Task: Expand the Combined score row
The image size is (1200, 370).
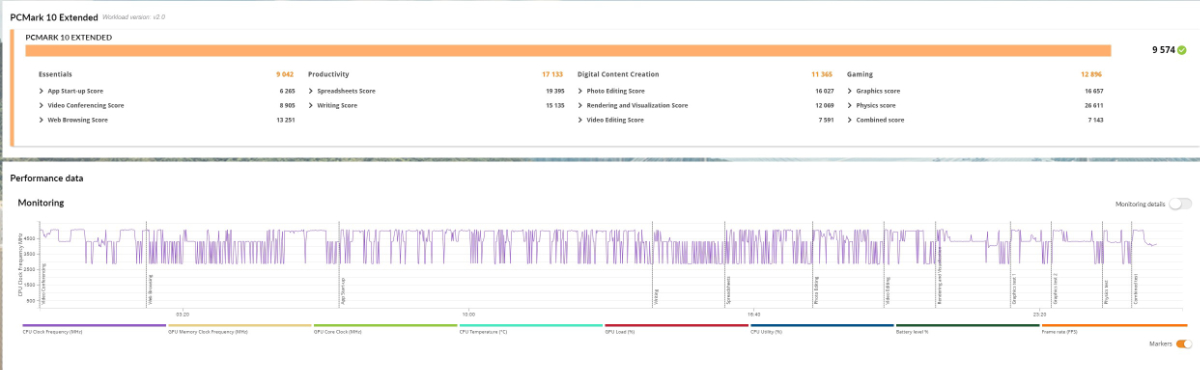Action: (x=850, y=120)
